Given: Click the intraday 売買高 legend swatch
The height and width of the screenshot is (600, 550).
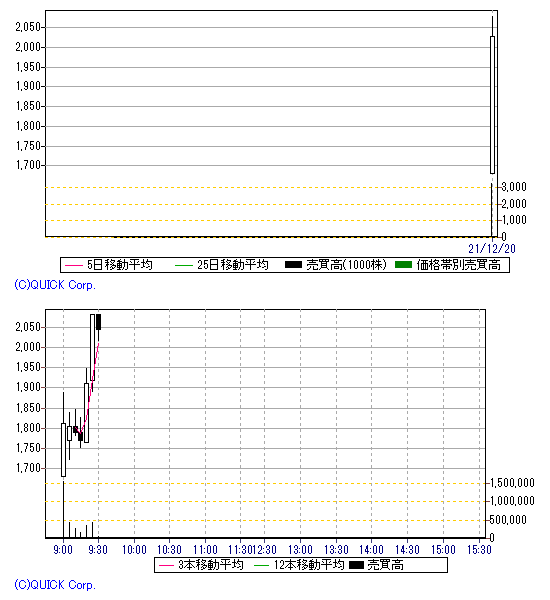Looking at the screenshot, I should (356, 565).
